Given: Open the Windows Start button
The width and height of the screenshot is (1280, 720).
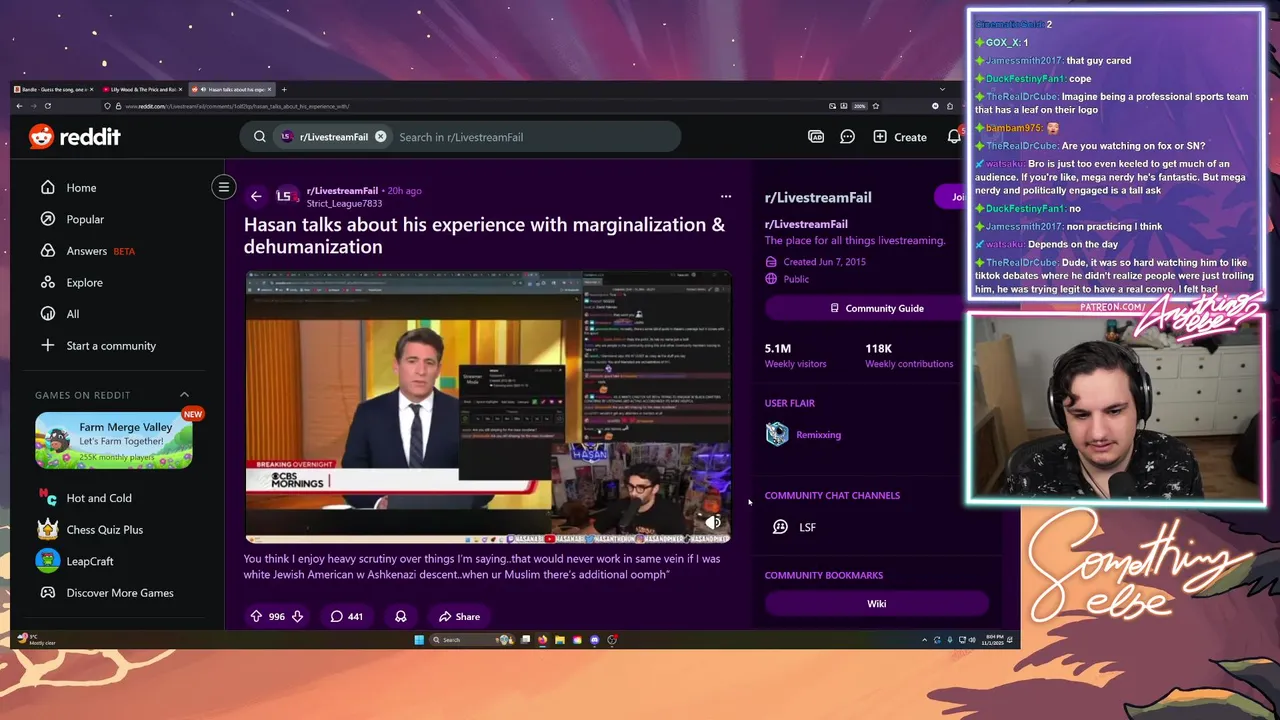Looking at the screenshot, I should [x=419, y=640].
